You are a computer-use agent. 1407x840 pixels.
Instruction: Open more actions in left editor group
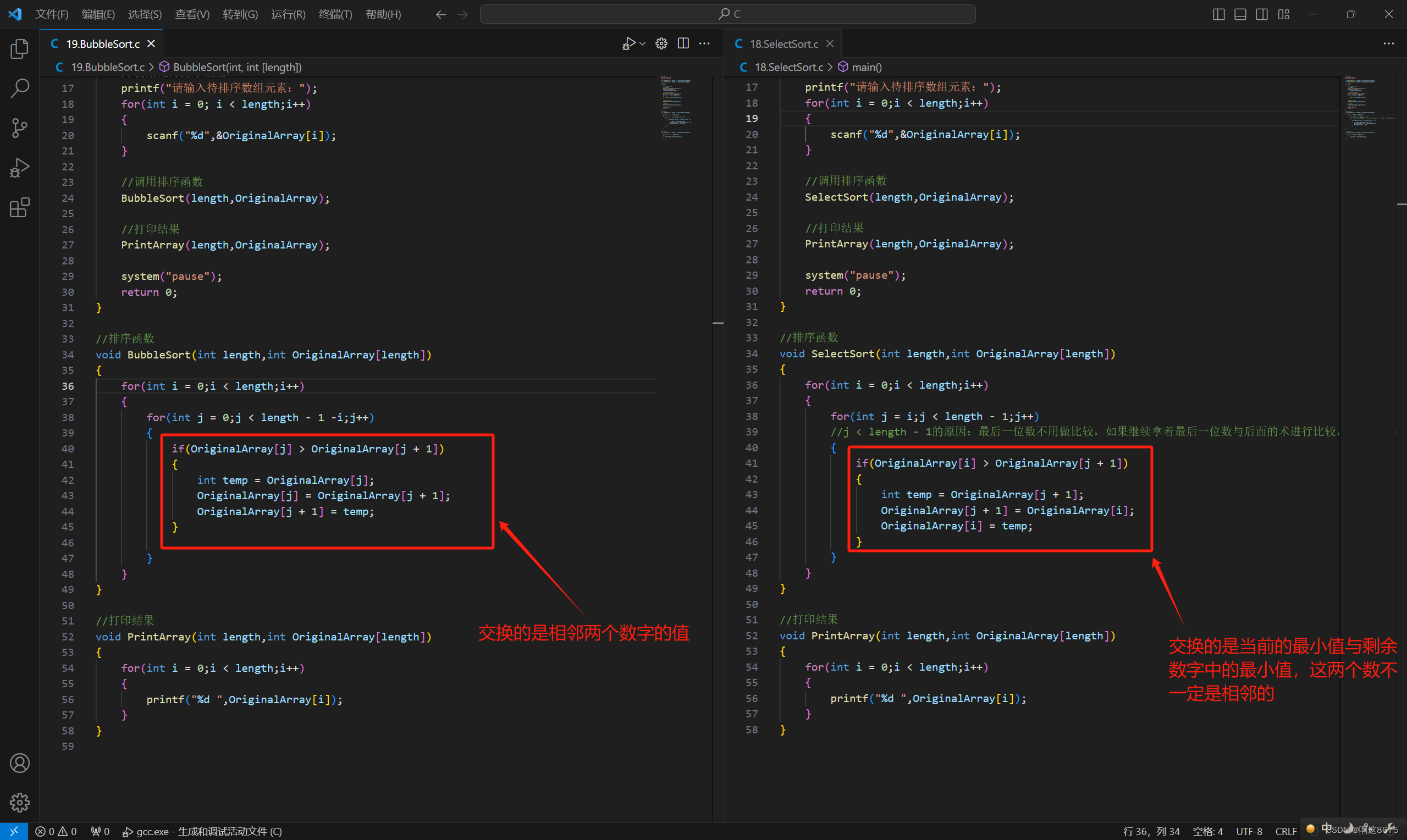[705, 43]
